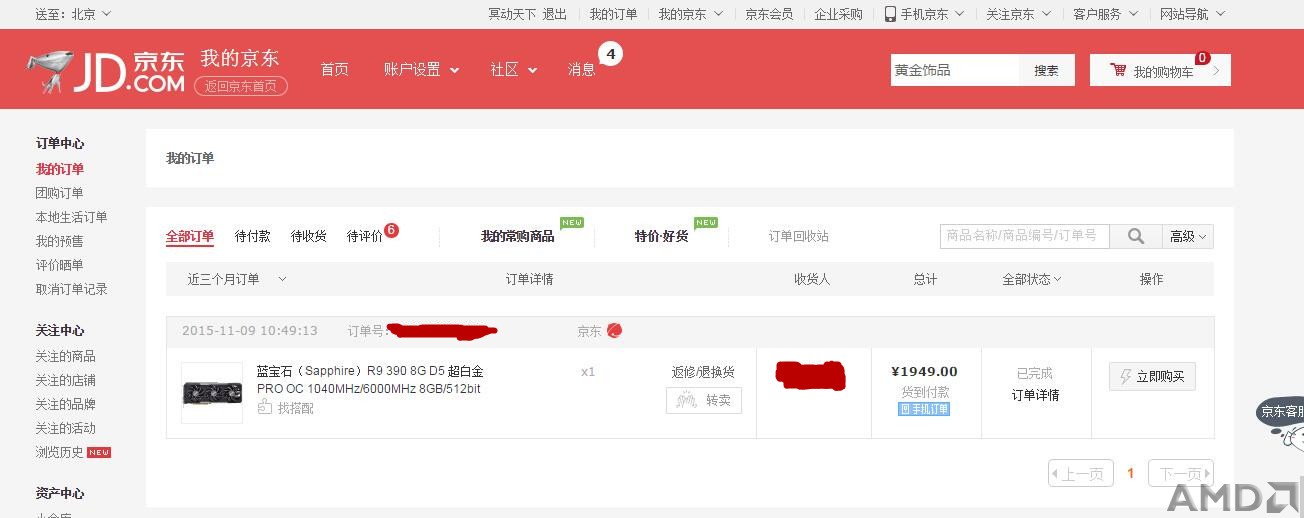The width and height of the screenshot is (1304, 518).
Task: Select 本地生活订单 in sidebar
Action: click(72, 217)
